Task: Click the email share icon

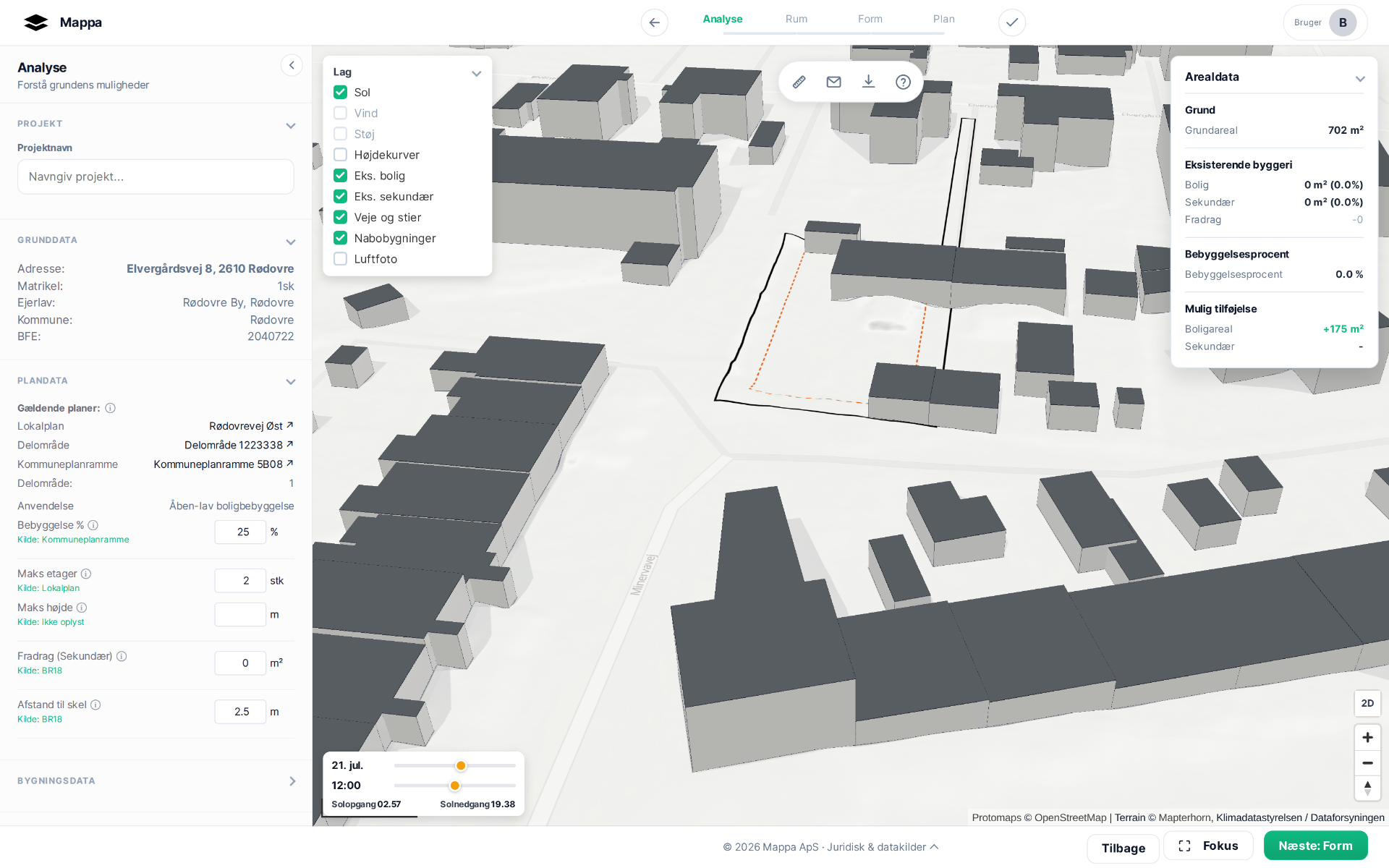Action: tap(833, 82)
